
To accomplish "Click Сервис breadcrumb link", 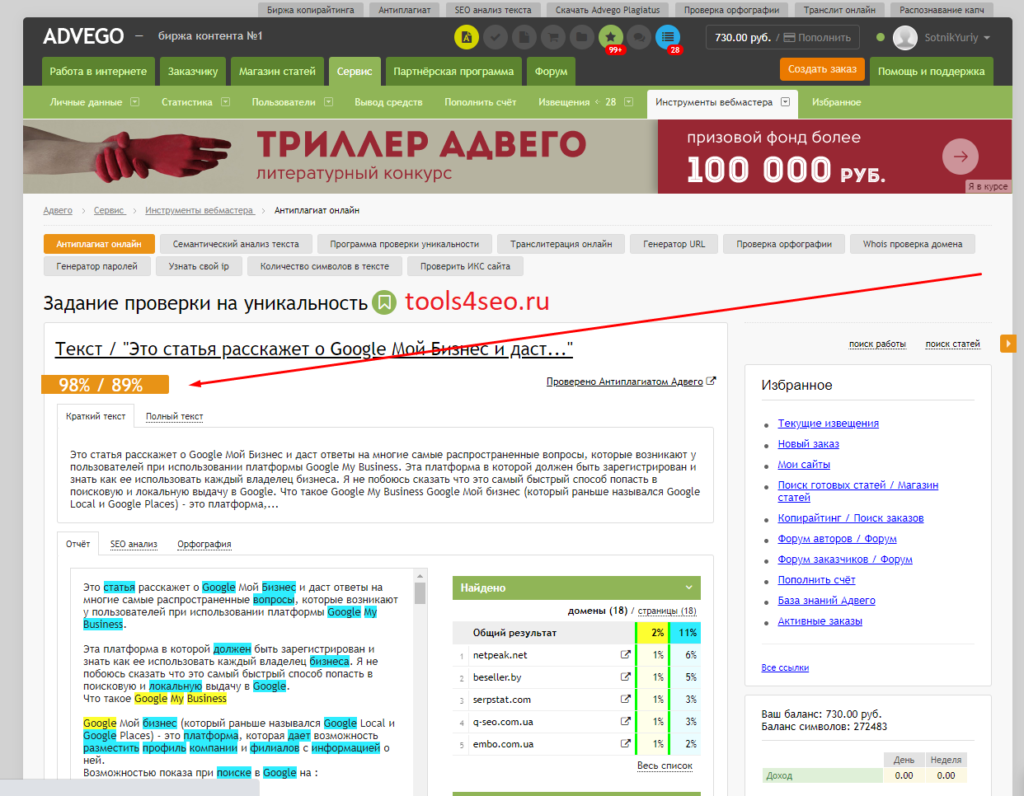I will pyautogui.click(x=108, y=210).
